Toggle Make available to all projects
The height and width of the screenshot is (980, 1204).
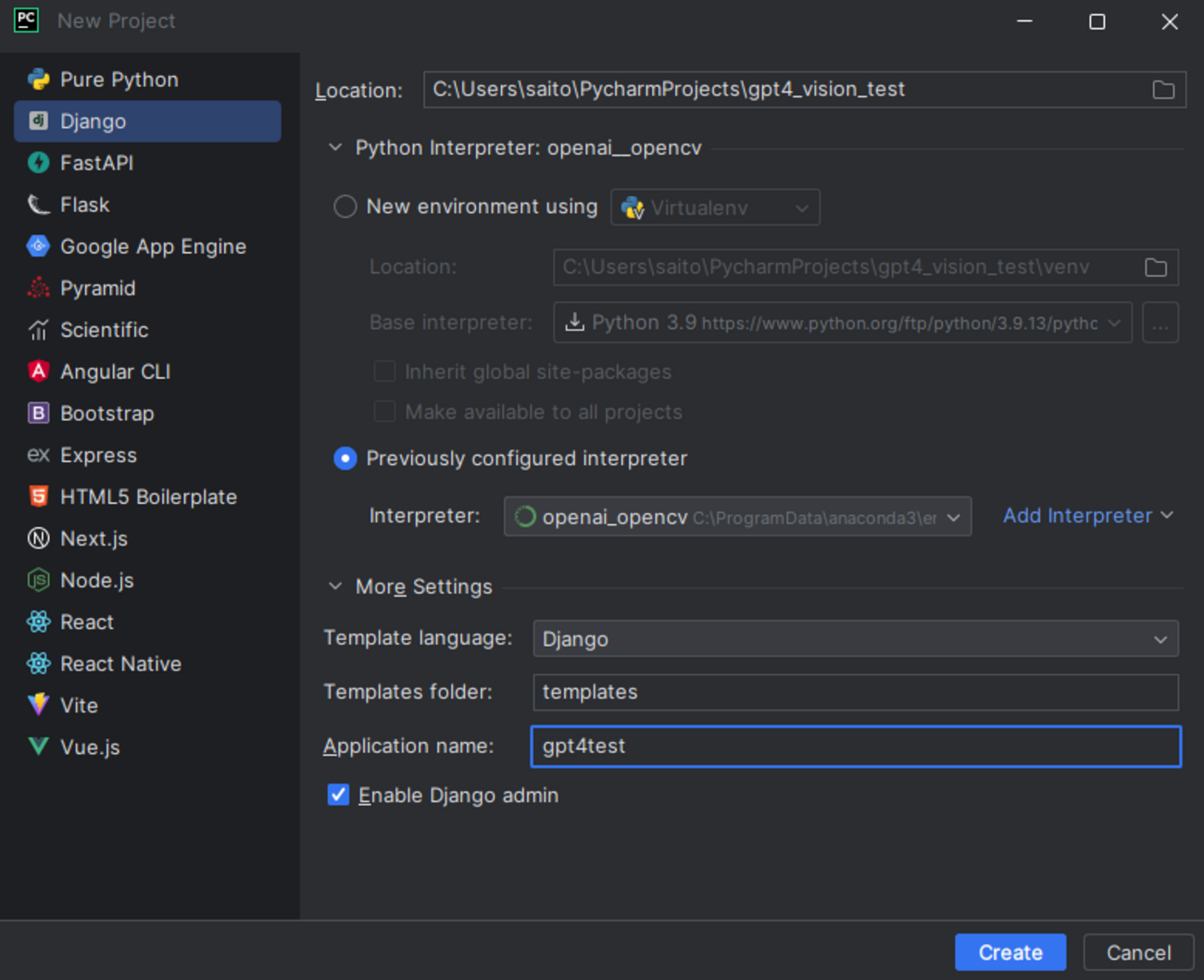pos(384,411)
